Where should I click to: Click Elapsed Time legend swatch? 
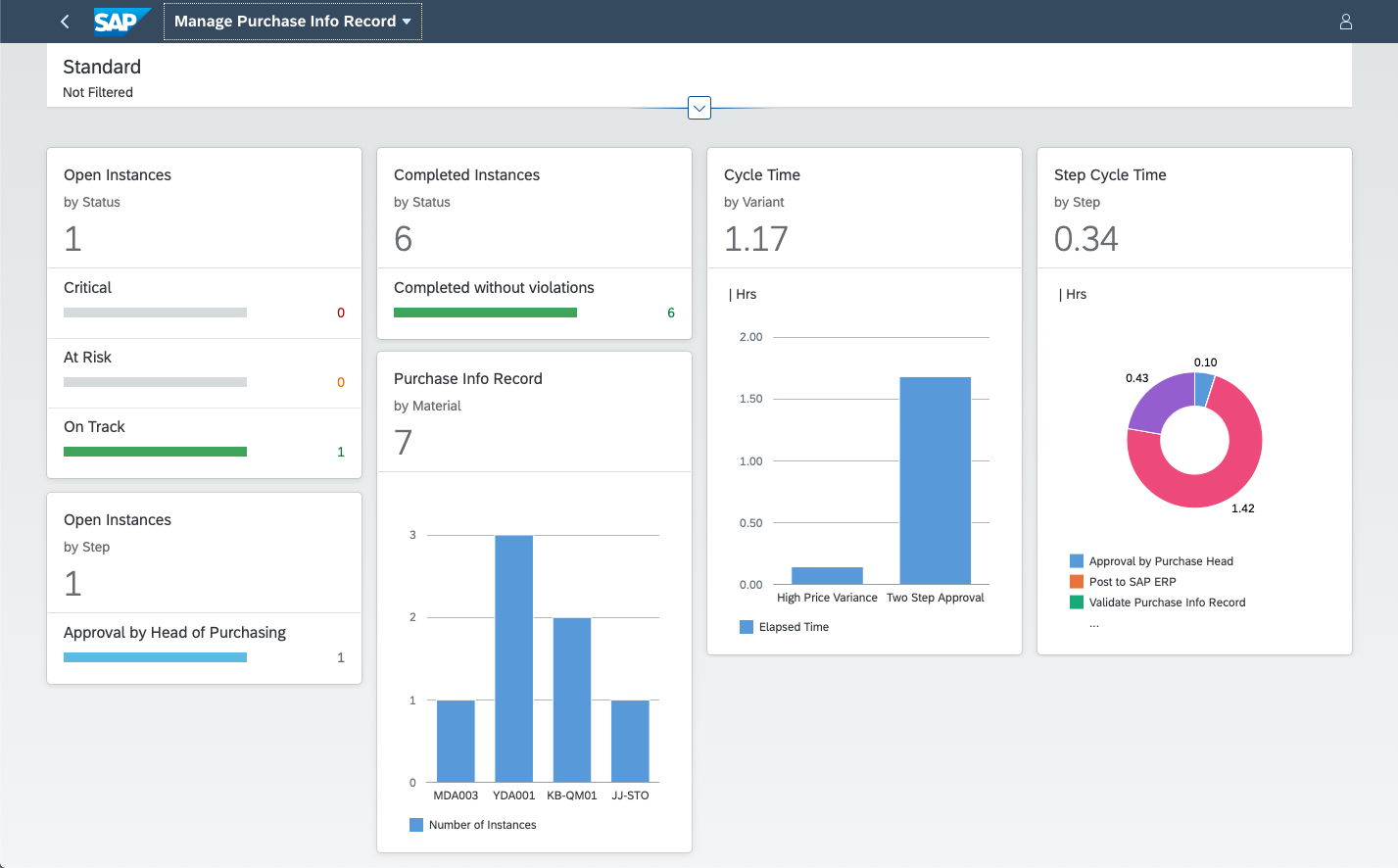(x=747, y=627)
